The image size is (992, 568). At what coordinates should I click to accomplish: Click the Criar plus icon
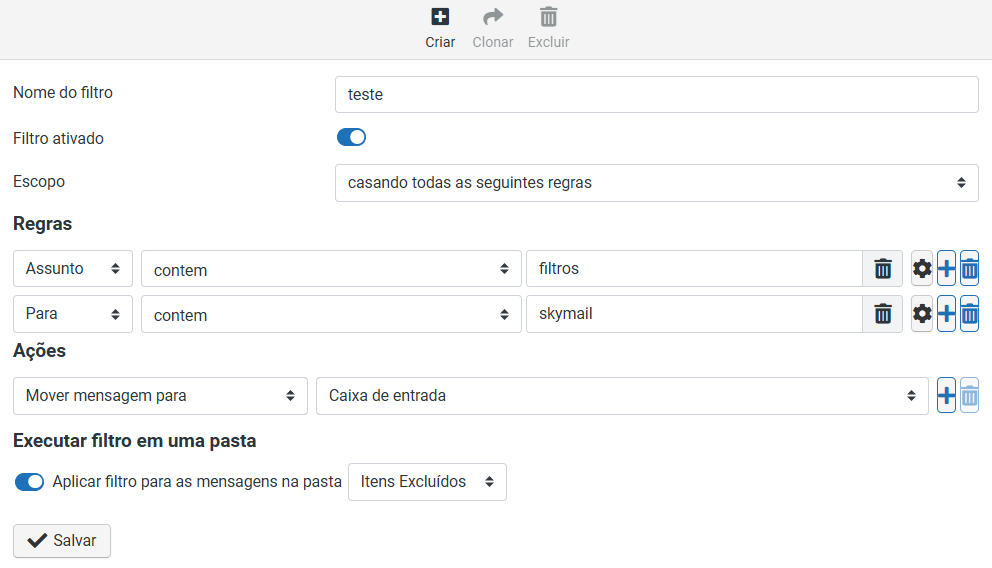pos(440,16)
